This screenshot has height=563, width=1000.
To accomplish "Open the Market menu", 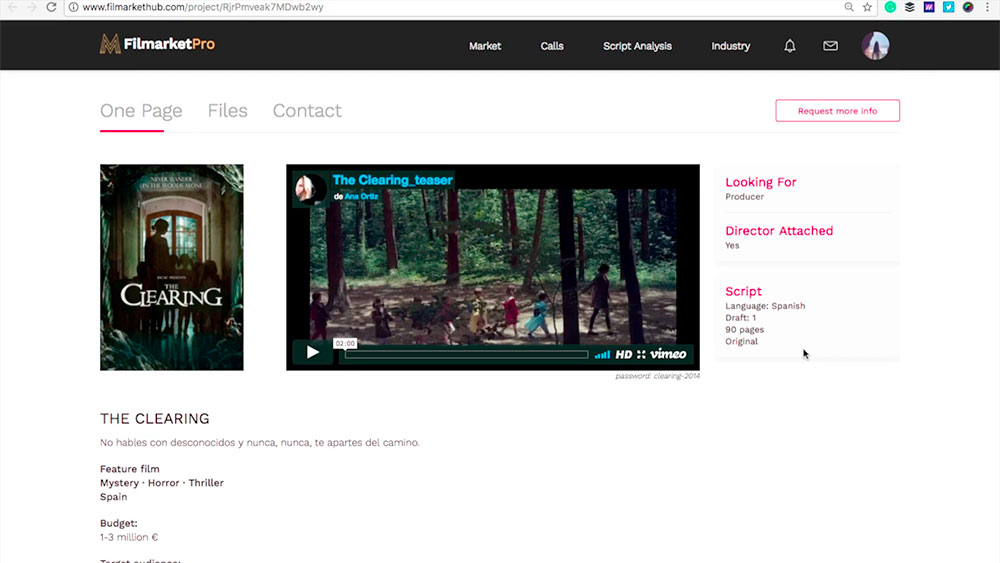I will pyautogui.click(x=485, y=46).
